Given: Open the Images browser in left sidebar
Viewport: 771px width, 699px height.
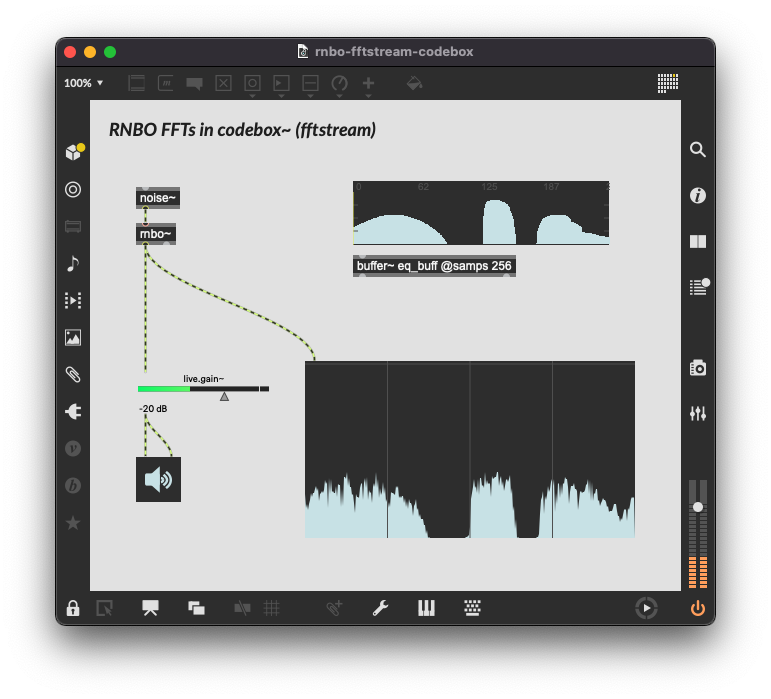Looking at the screenshot, I should point(73,338).
